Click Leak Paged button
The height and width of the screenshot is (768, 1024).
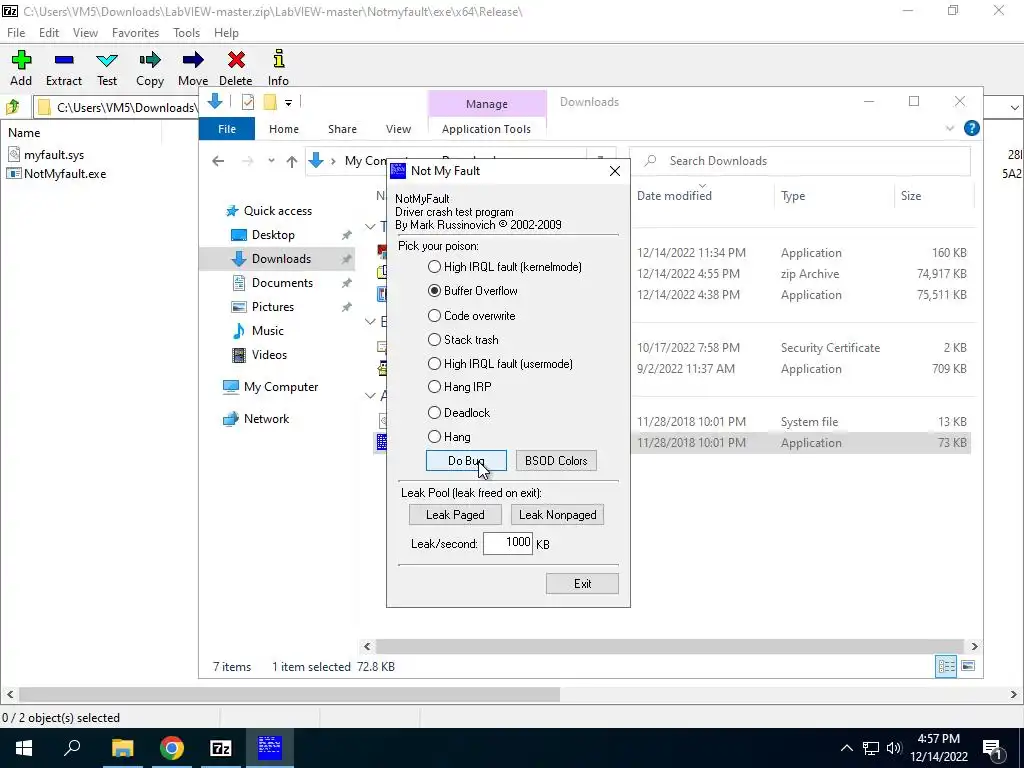tap(455, 515)
